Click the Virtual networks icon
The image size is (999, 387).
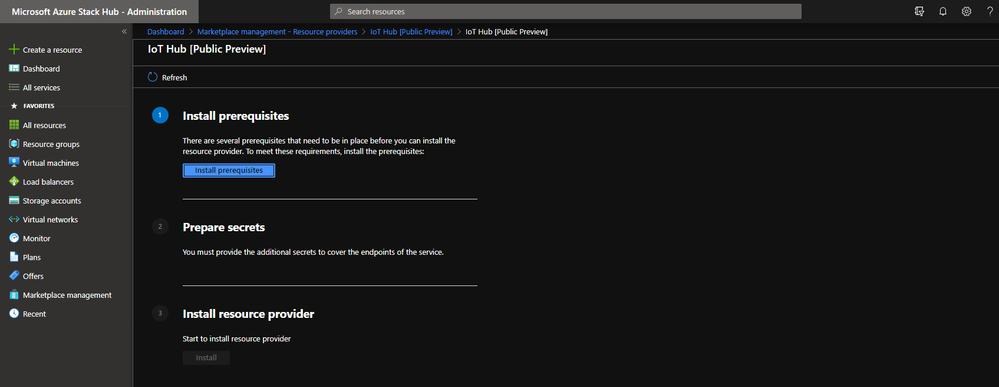[x=14, y=219]
